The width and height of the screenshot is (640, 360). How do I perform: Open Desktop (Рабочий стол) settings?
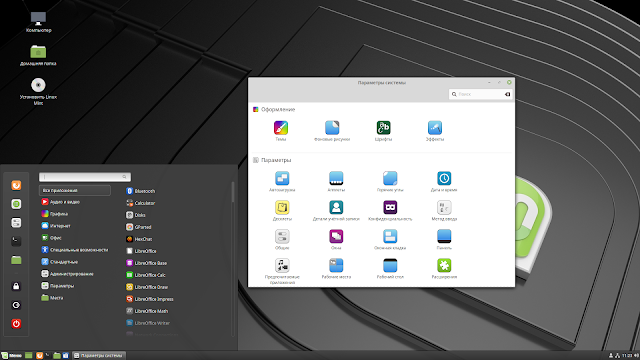(390, 268)
